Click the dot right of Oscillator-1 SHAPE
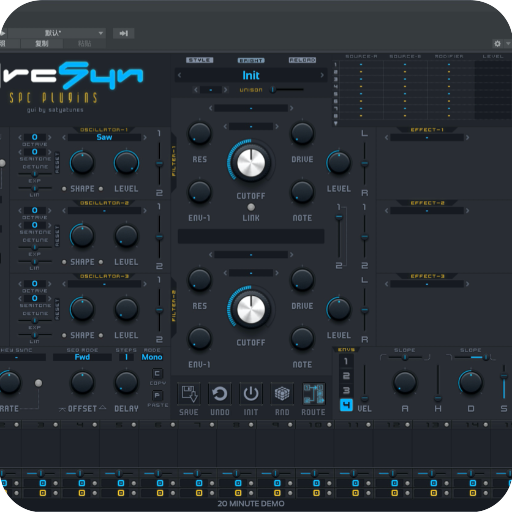Screen dimensions: 512x512 [101, 189]
